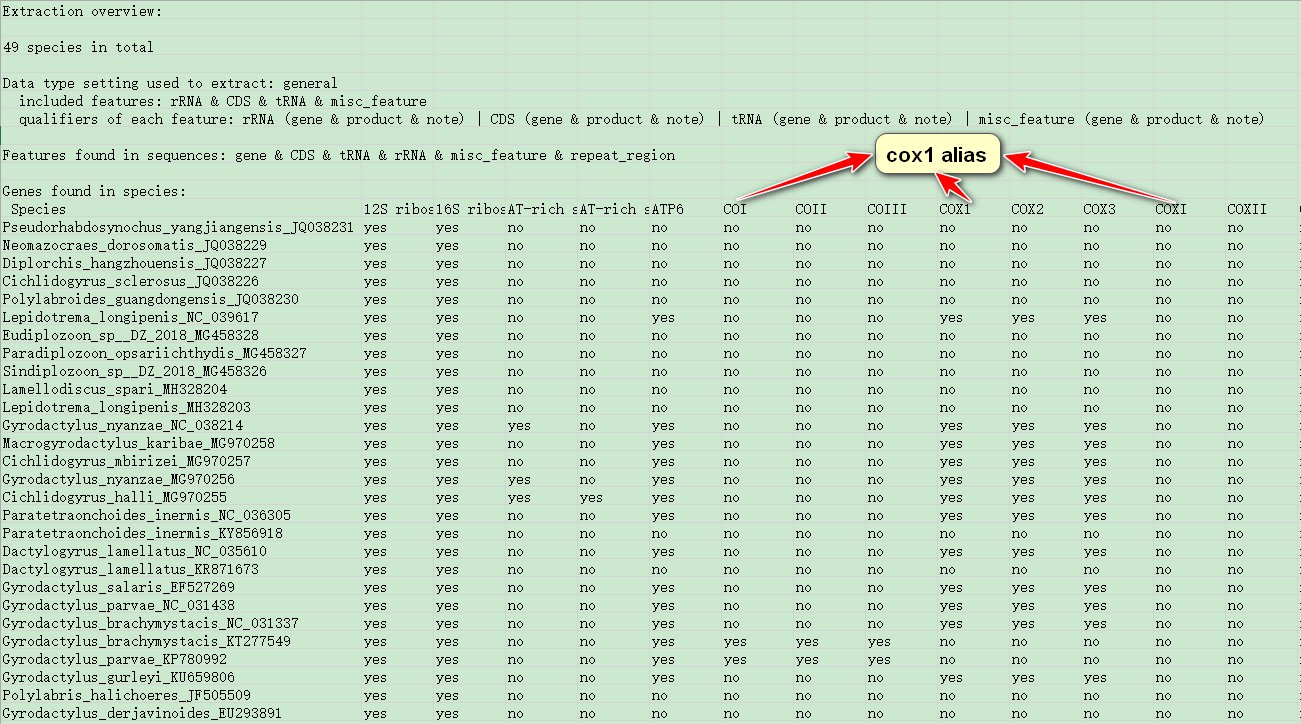Select Gyrodactylus_brachymystacis_KT277549 species name
Viewport: 1301px width, 724px height.
click(x=146, y=642)
